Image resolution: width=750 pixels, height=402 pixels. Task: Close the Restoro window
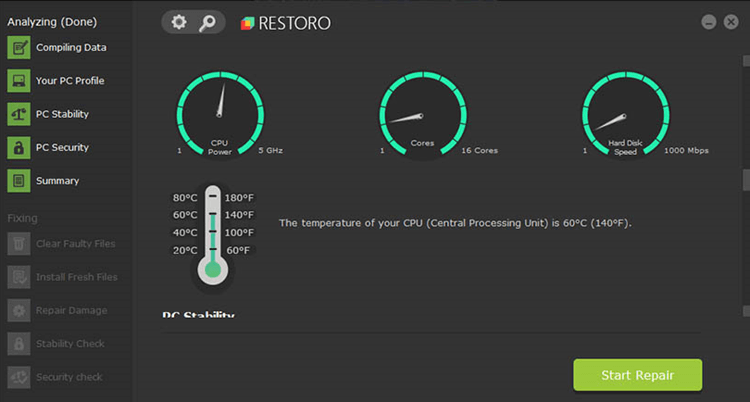(731, 22)
